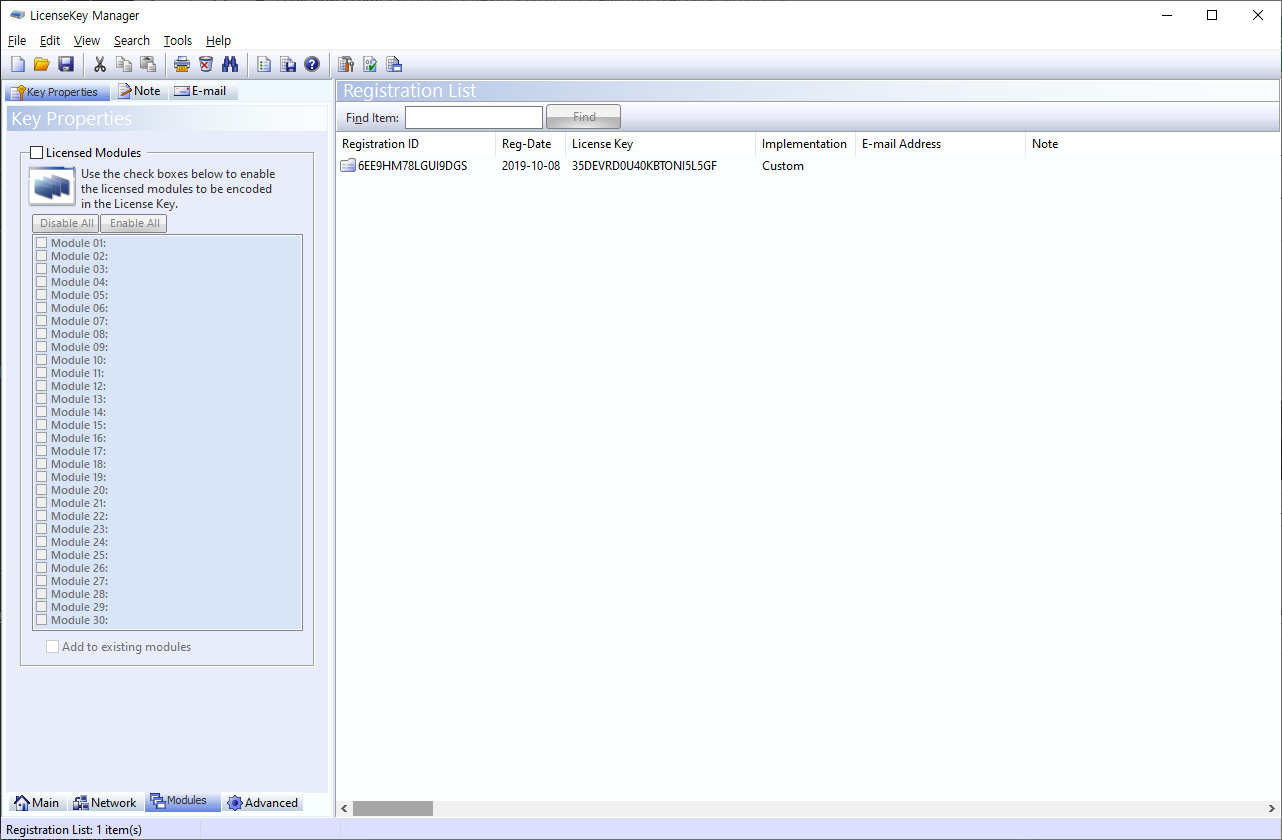Image resolution: width=1282 pixels, height=840 pixels.
Task: Check the Module 25 checkbox
Action: click(42, 555)
